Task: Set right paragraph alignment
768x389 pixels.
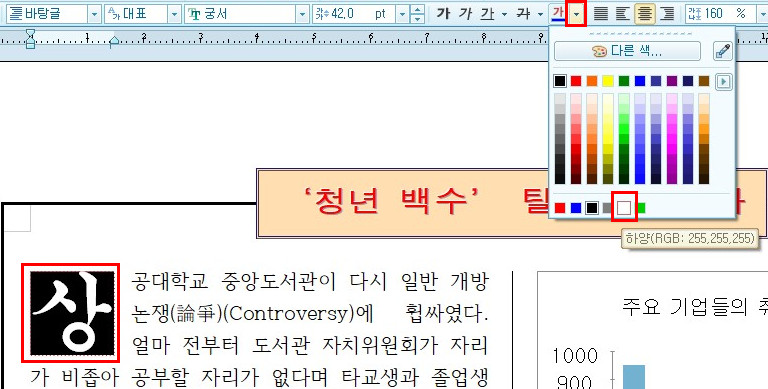Action: [x=667, y=14]
